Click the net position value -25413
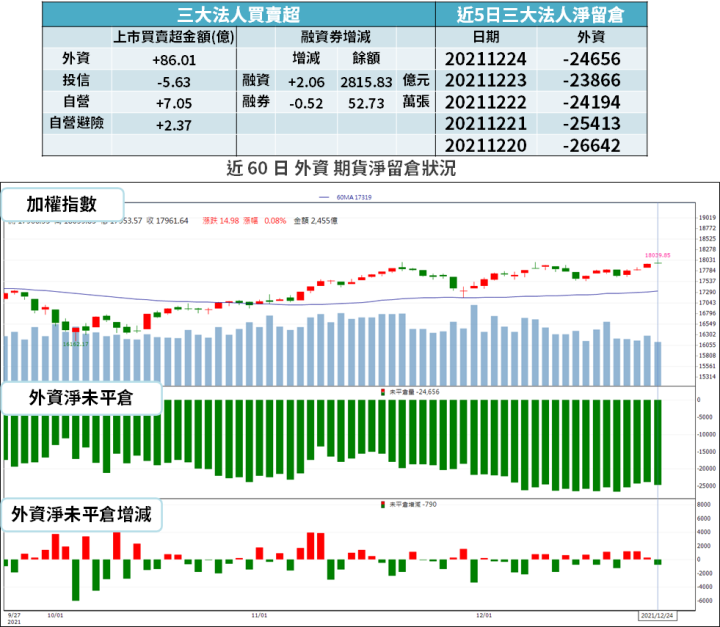The image size is (720, 627). (x=591, y=124)
